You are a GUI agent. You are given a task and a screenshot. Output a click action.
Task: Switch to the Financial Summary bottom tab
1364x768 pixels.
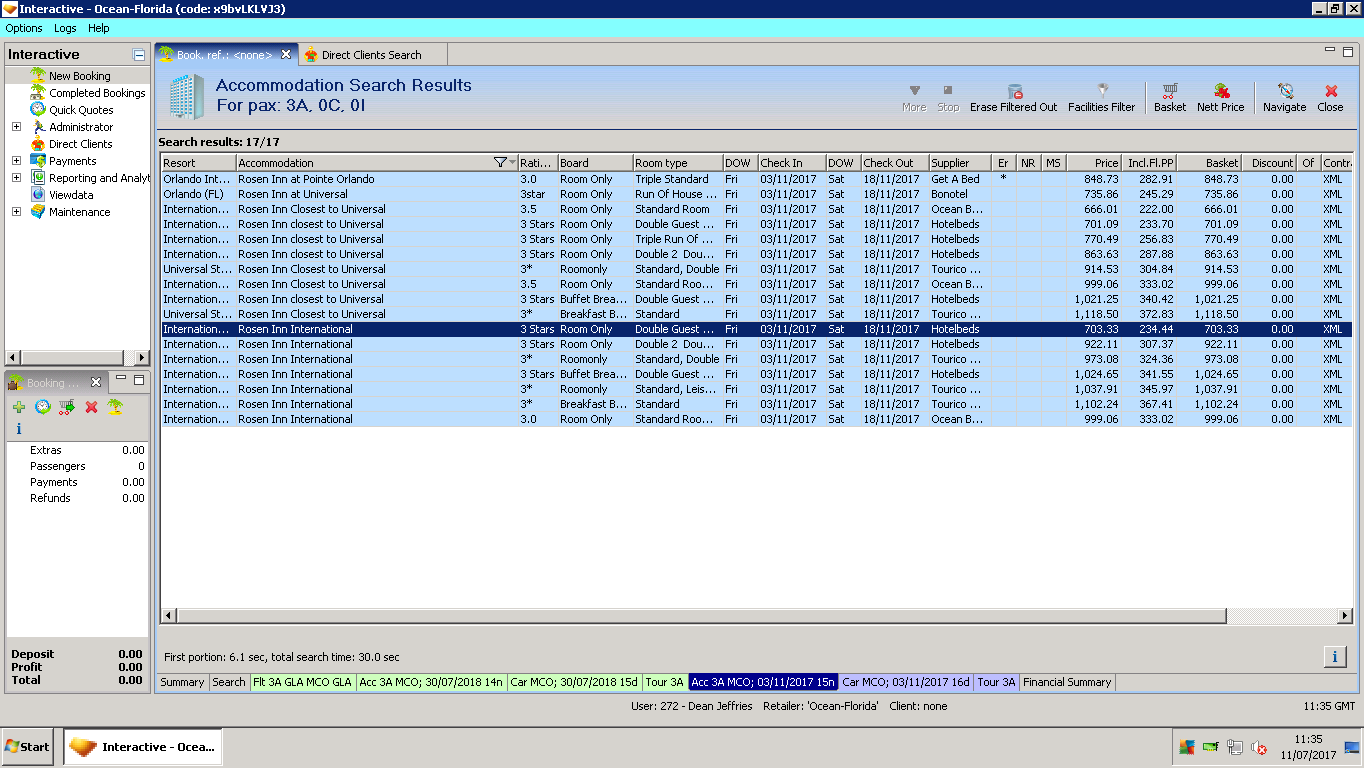pyautogui.click(x=1067, y=682)
